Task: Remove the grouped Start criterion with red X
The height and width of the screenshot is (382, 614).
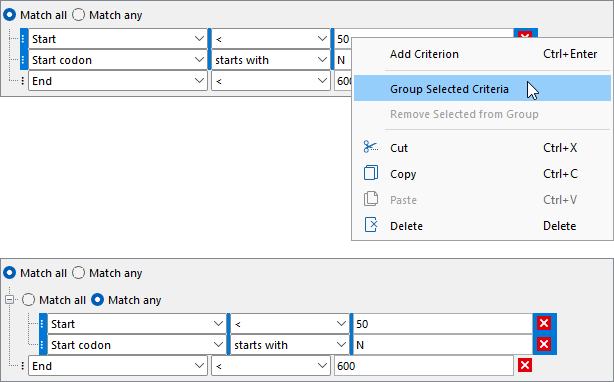Action: click(544, 323)
